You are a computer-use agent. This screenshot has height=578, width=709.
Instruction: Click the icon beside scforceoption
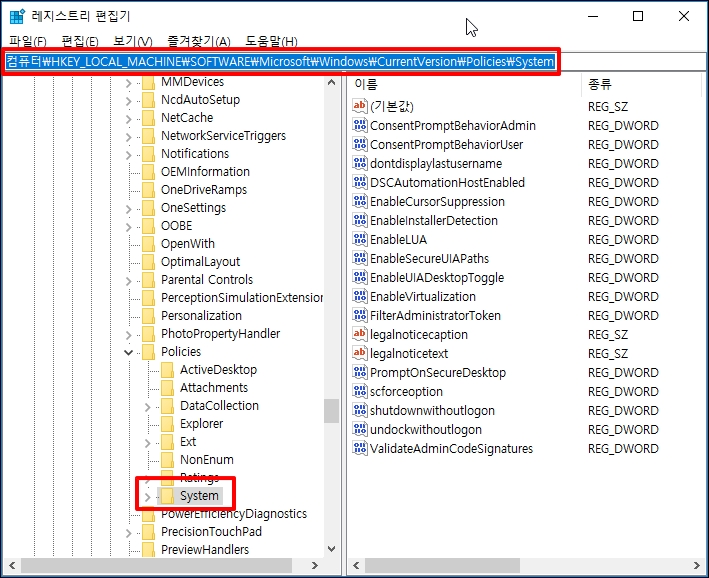[x=360, y=391]
